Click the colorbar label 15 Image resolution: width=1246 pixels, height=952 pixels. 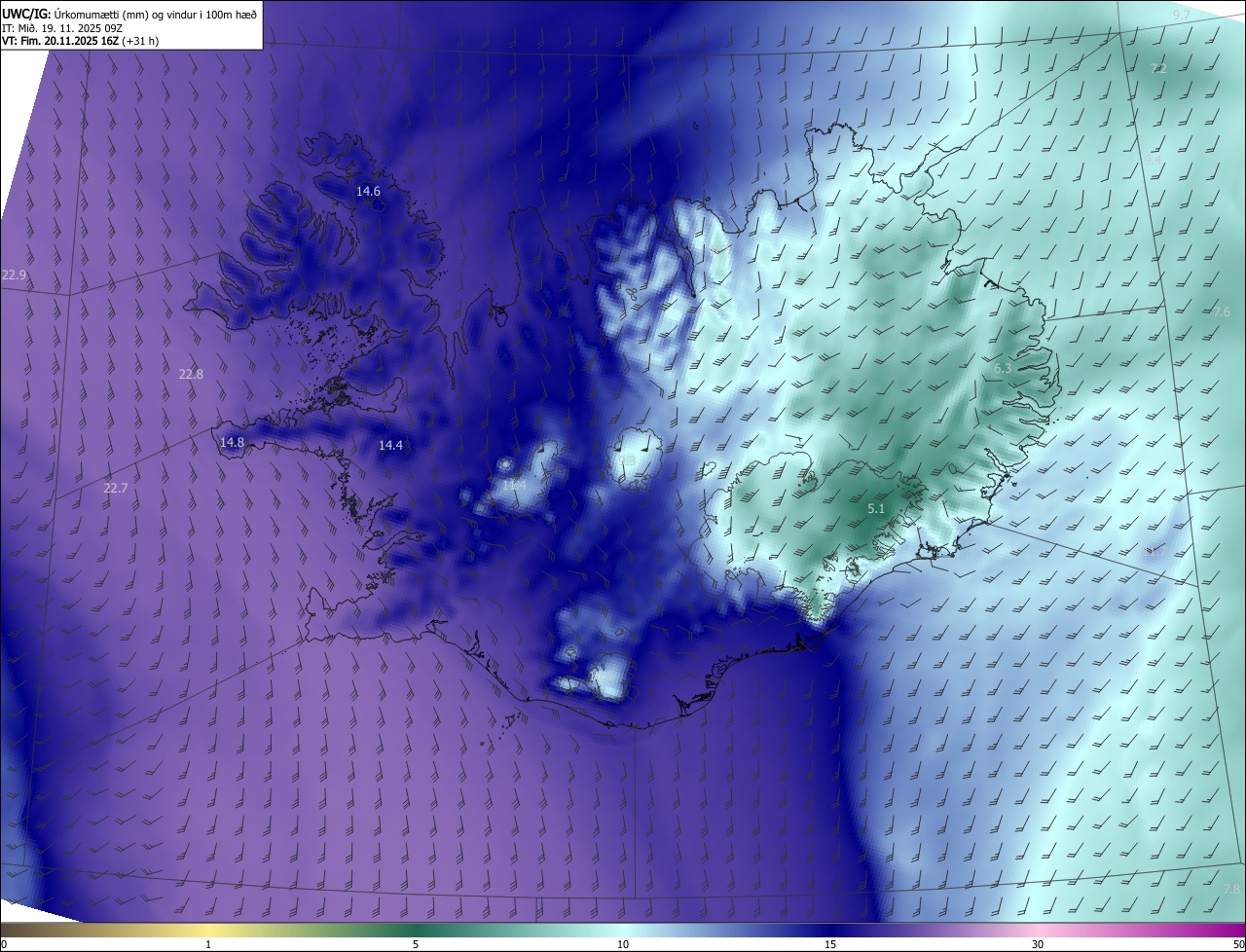(830, 944)
